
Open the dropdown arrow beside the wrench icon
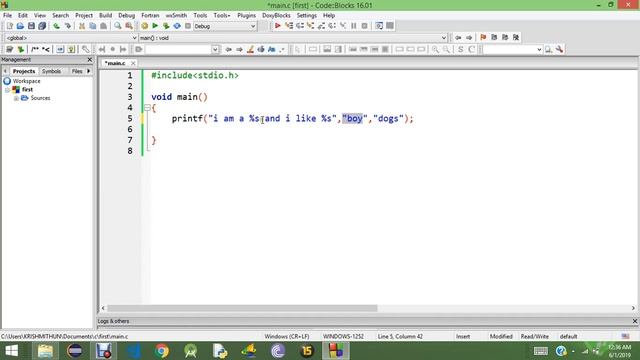(x=539, y=49)
